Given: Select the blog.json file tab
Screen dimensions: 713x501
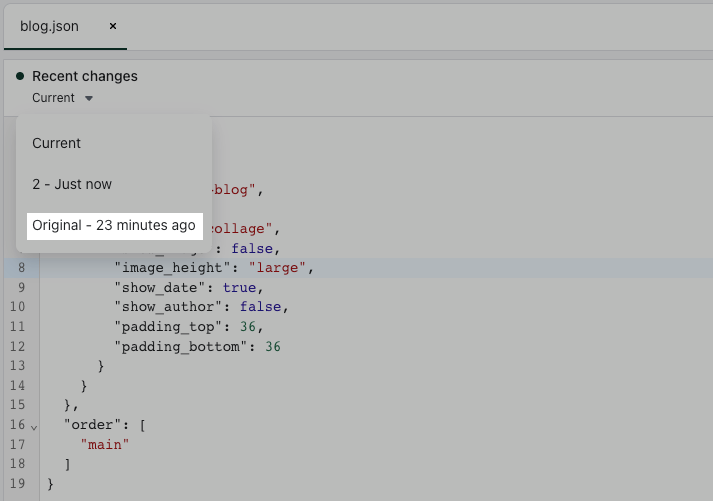Looking at the screenshot, I should [x=50, y=26].
